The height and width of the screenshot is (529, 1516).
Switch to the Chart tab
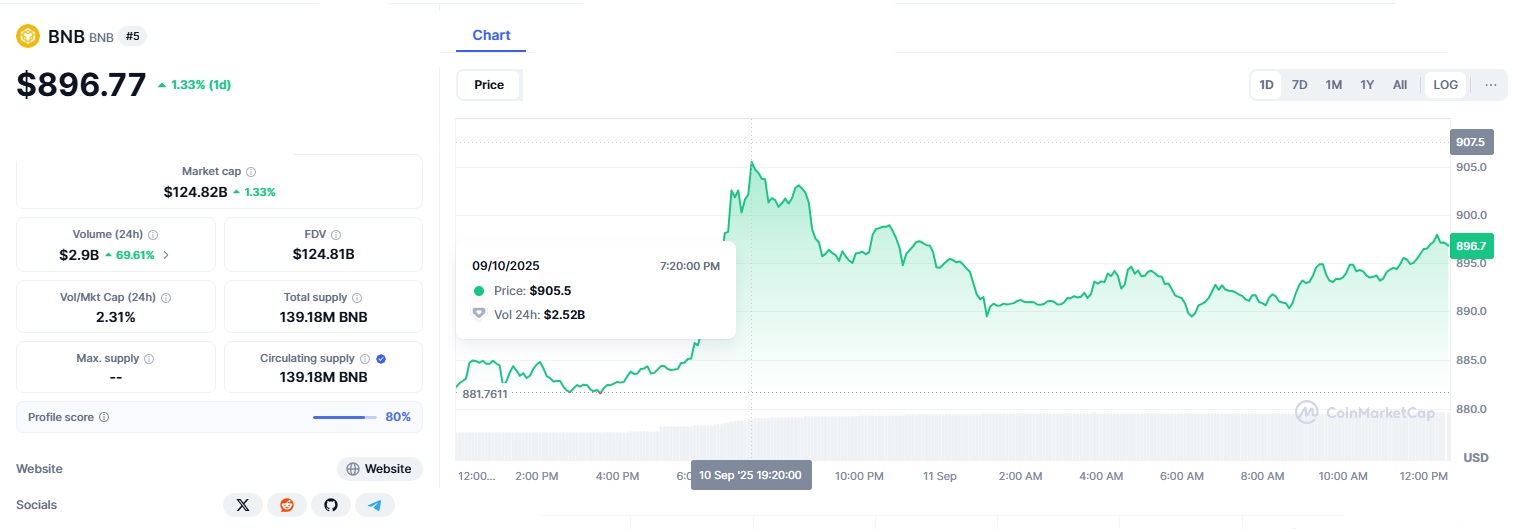491,36
